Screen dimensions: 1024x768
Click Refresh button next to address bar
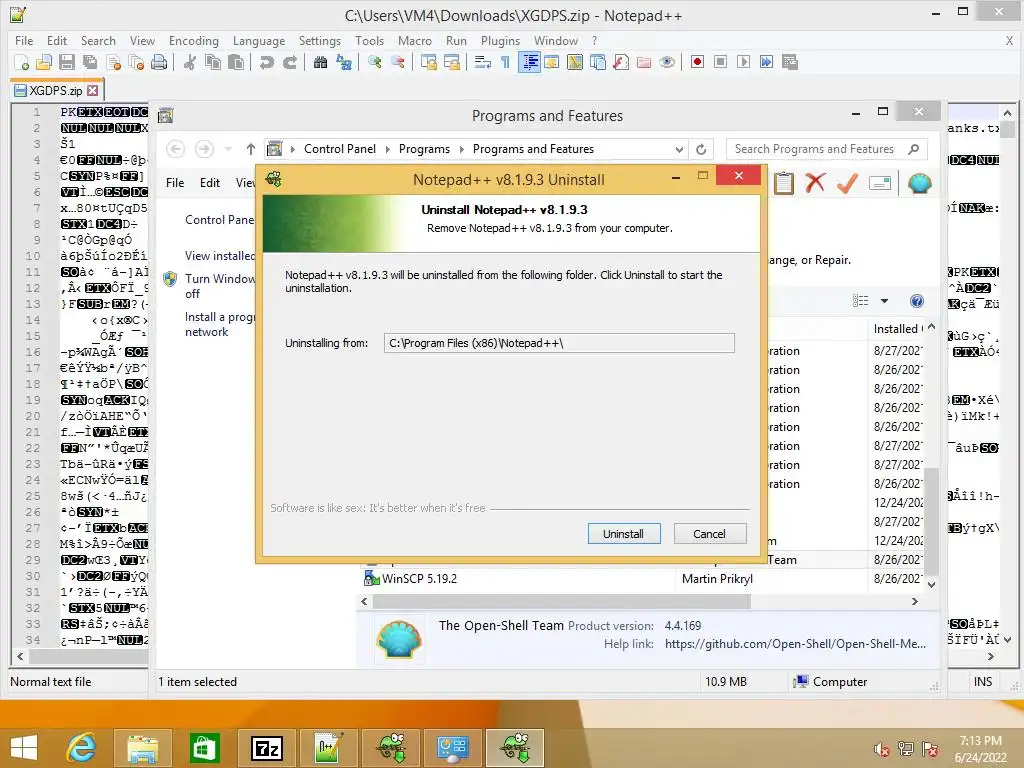(701, 149)
